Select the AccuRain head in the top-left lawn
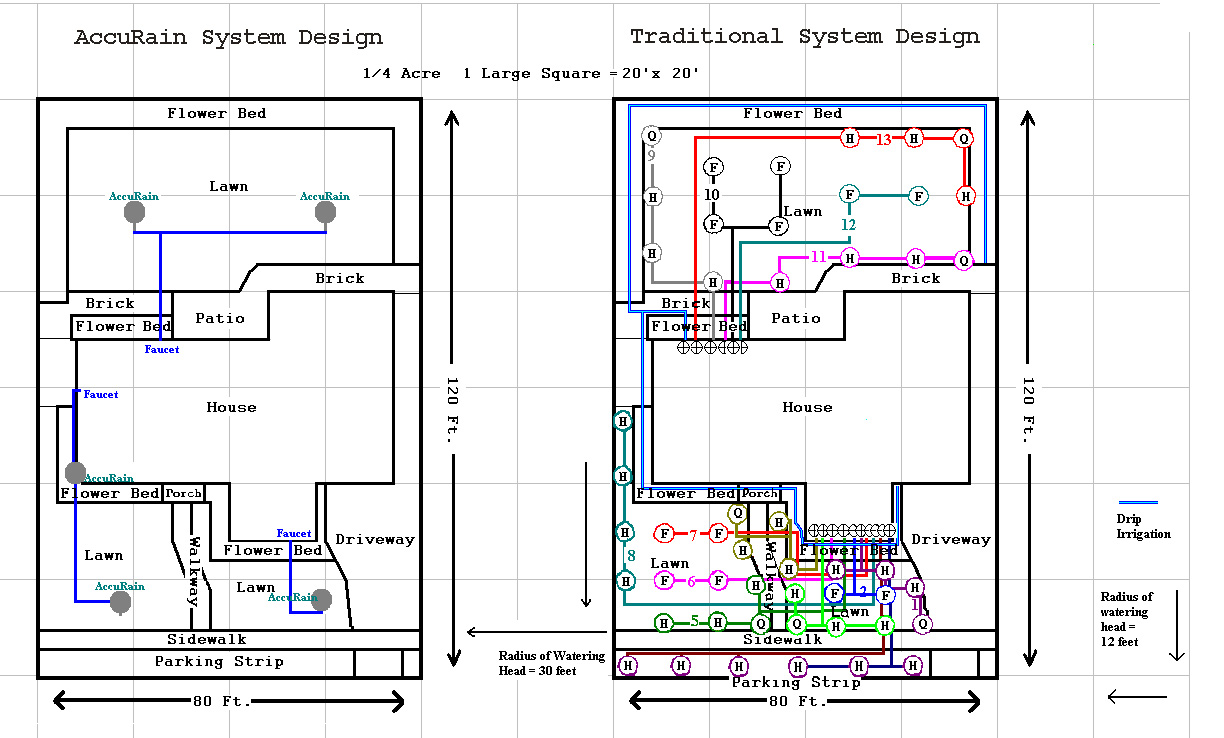The image size is (1224, 738). 133,211
